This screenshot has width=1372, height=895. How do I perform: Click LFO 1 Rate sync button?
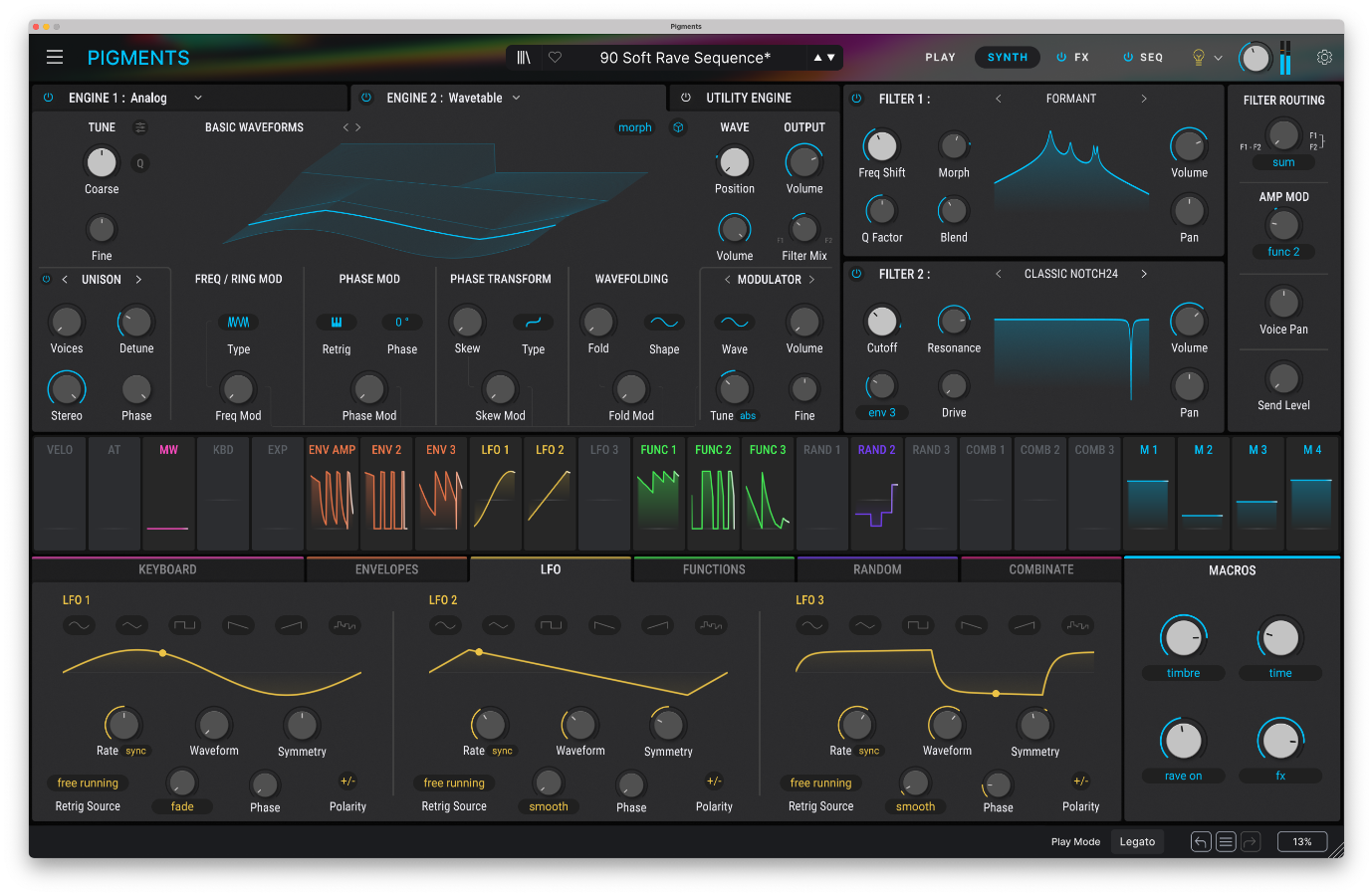coord(136,752)
